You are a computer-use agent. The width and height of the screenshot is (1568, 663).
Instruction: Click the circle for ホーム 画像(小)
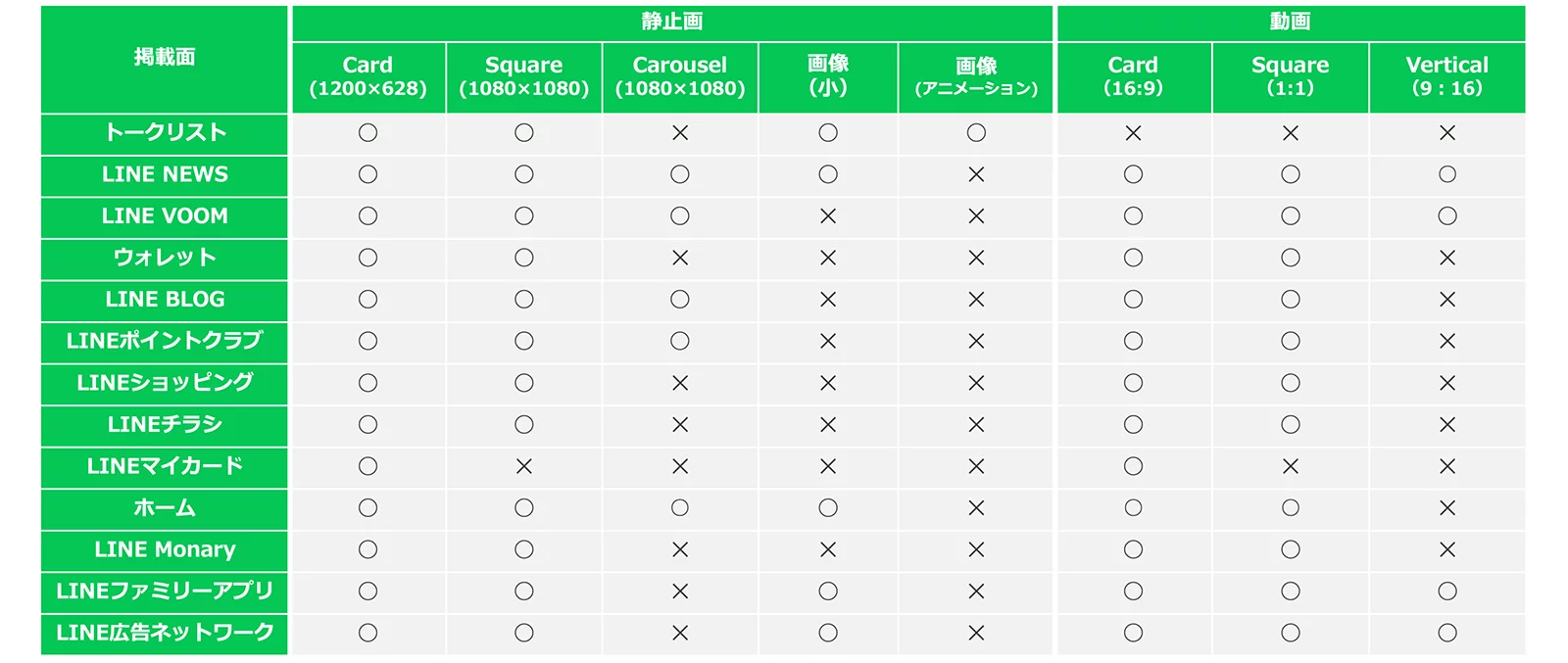click(x=828, y=508)
